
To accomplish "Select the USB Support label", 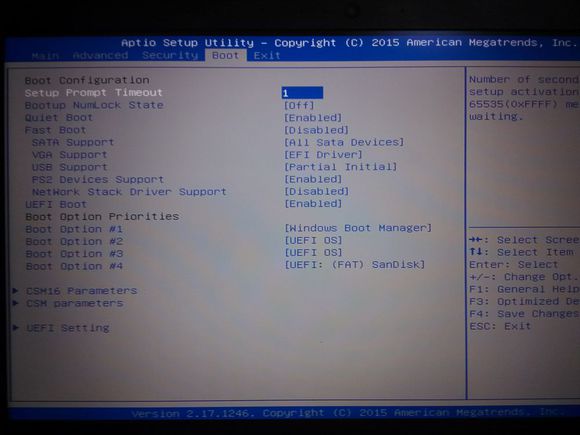I will coord(70,167).
